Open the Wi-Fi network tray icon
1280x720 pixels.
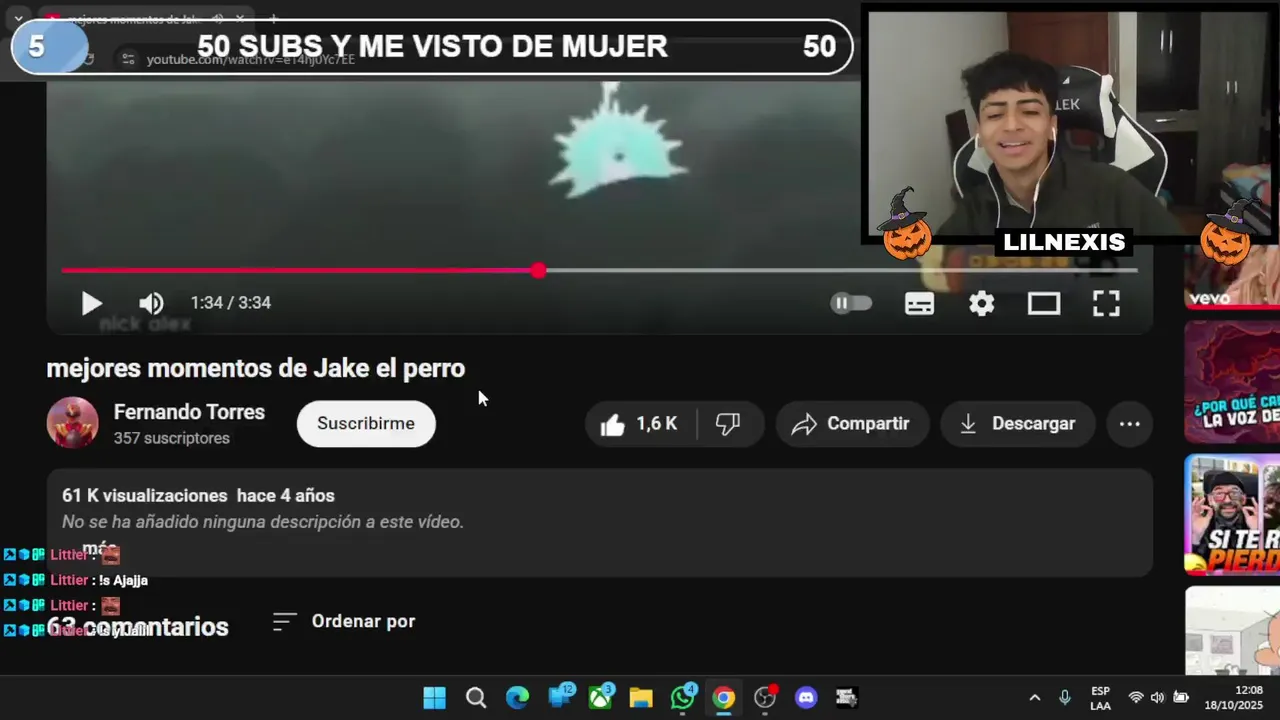click(1136, 698)
